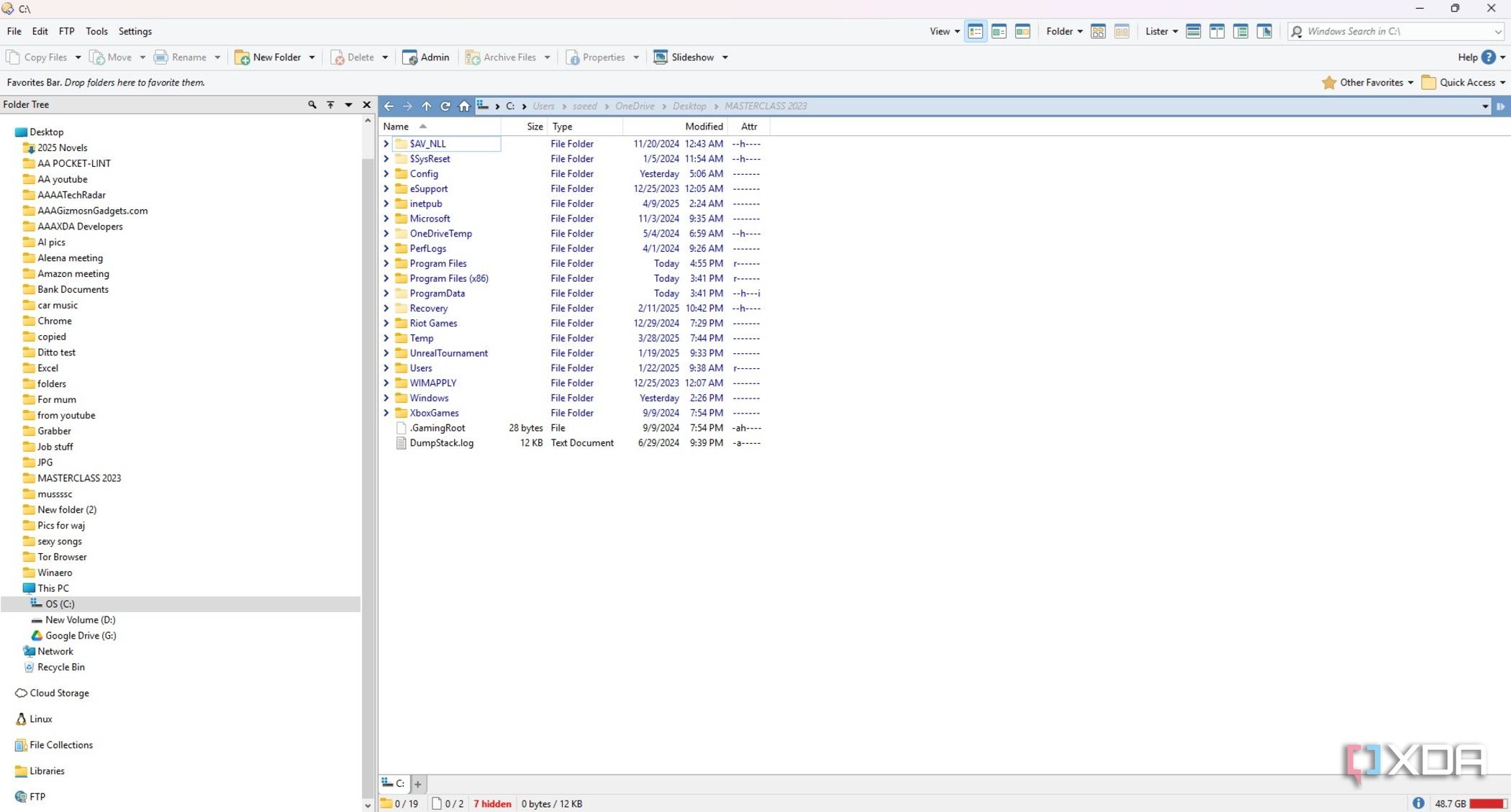
Task: Click the red disk space usage bar
Action: pyautogui.click(x=1487, y=803)
